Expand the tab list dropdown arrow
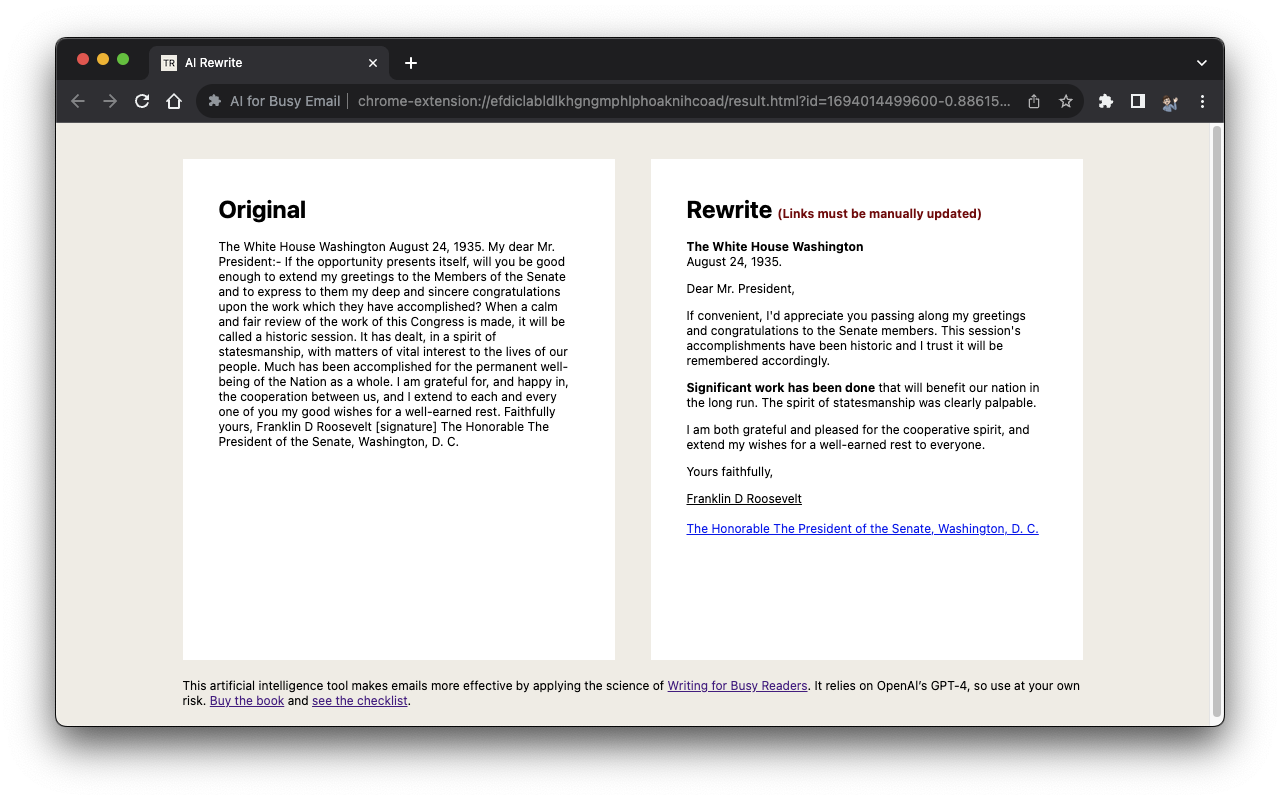The height and width of the screenshot is (800, 1280). pyautogui.click(x=1201, y=62)
